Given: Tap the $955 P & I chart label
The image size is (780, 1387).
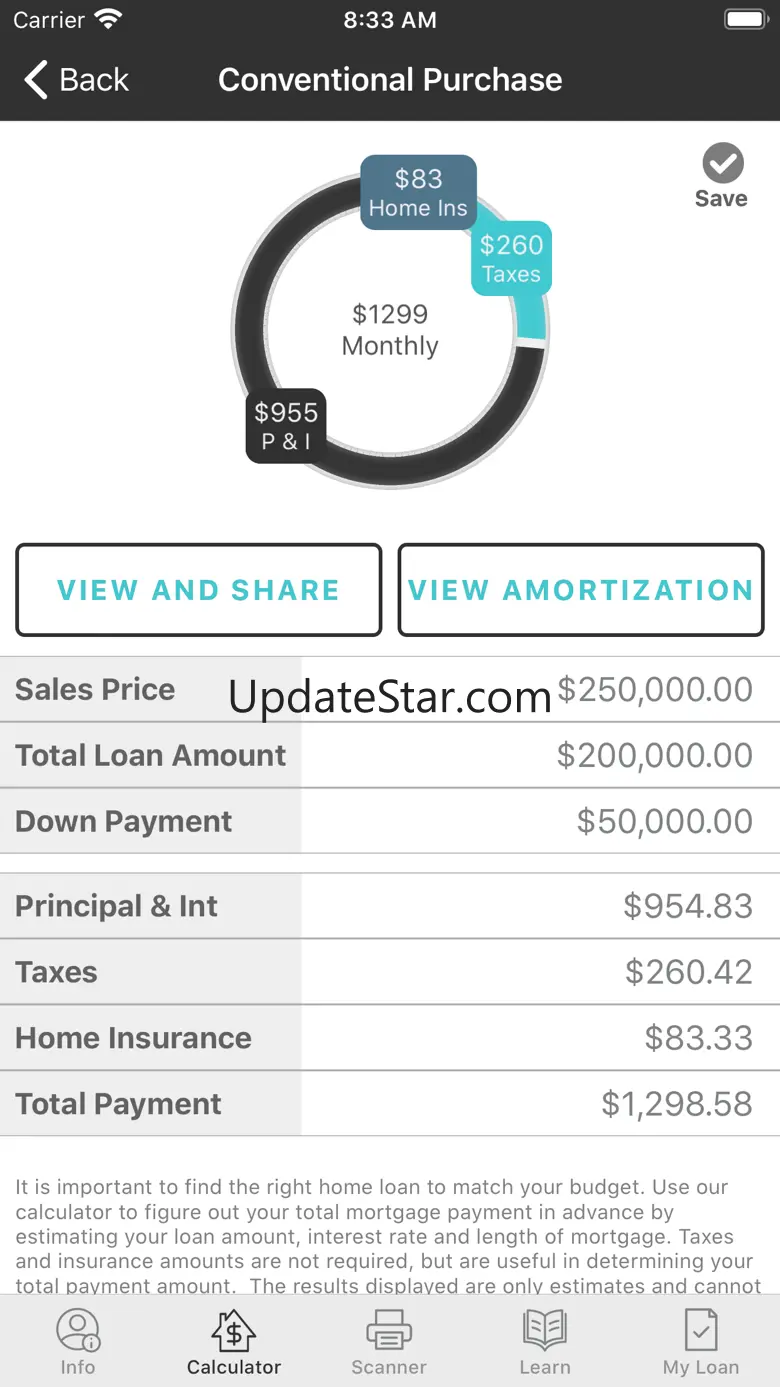Looking at the screenshot, I should (286, 425).
